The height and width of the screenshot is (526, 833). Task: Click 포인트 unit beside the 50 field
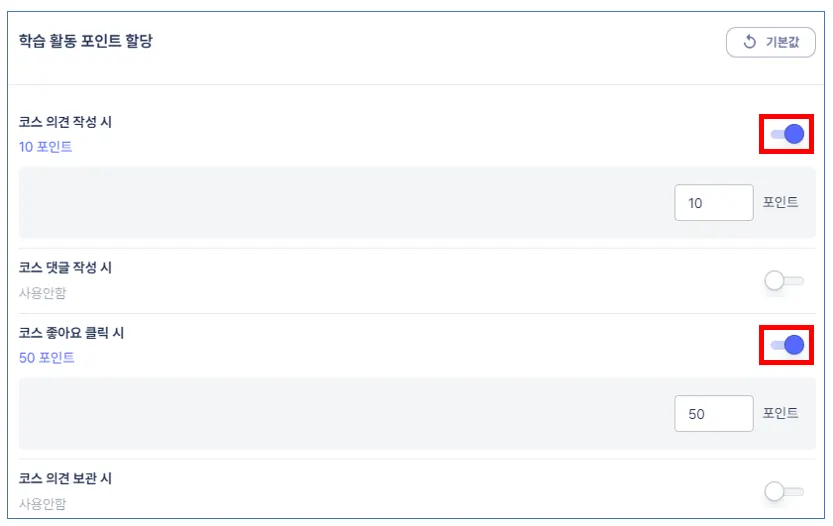[780, 413]
